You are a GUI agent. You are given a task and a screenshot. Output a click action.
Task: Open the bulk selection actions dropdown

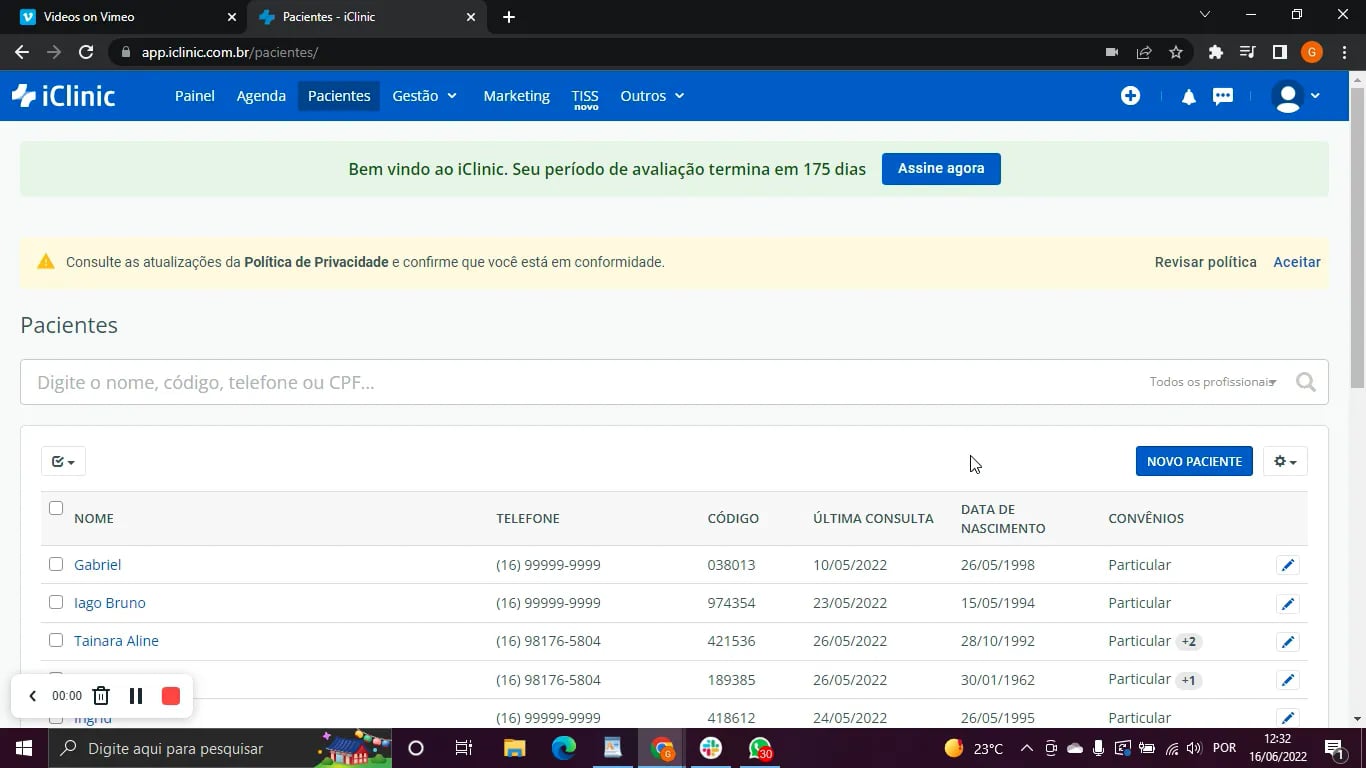[x=63, y=461]
